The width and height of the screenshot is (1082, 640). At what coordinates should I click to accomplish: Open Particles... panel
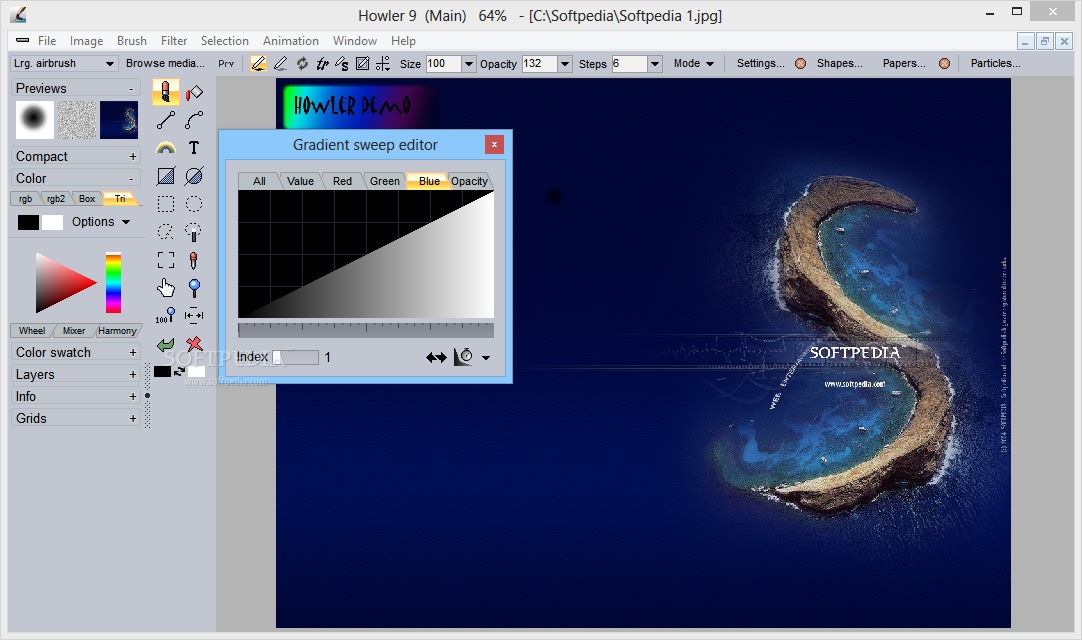[x=995, y=64]
